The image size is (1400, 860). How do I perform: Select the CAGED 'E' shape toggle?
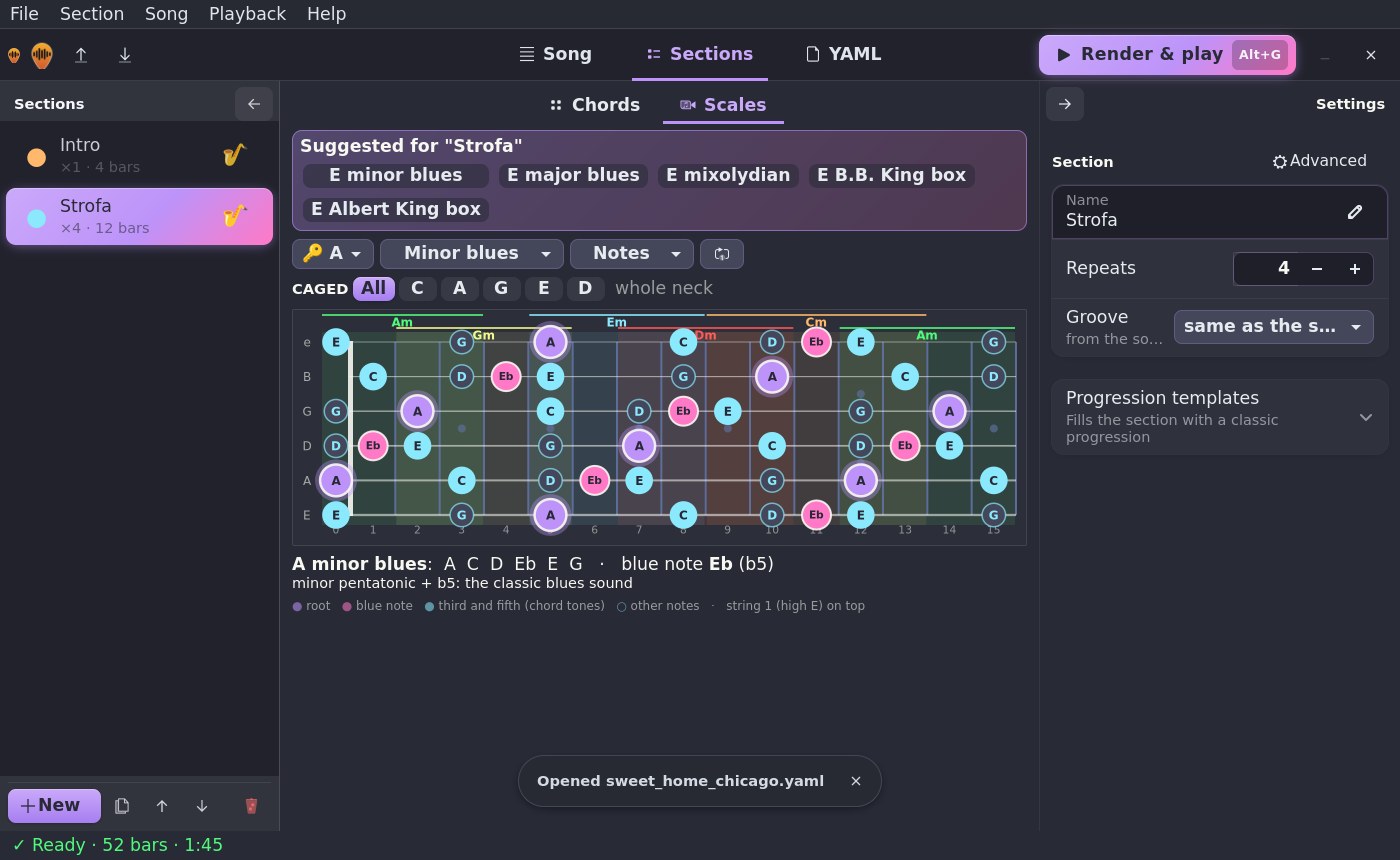[x=543, y=289]
